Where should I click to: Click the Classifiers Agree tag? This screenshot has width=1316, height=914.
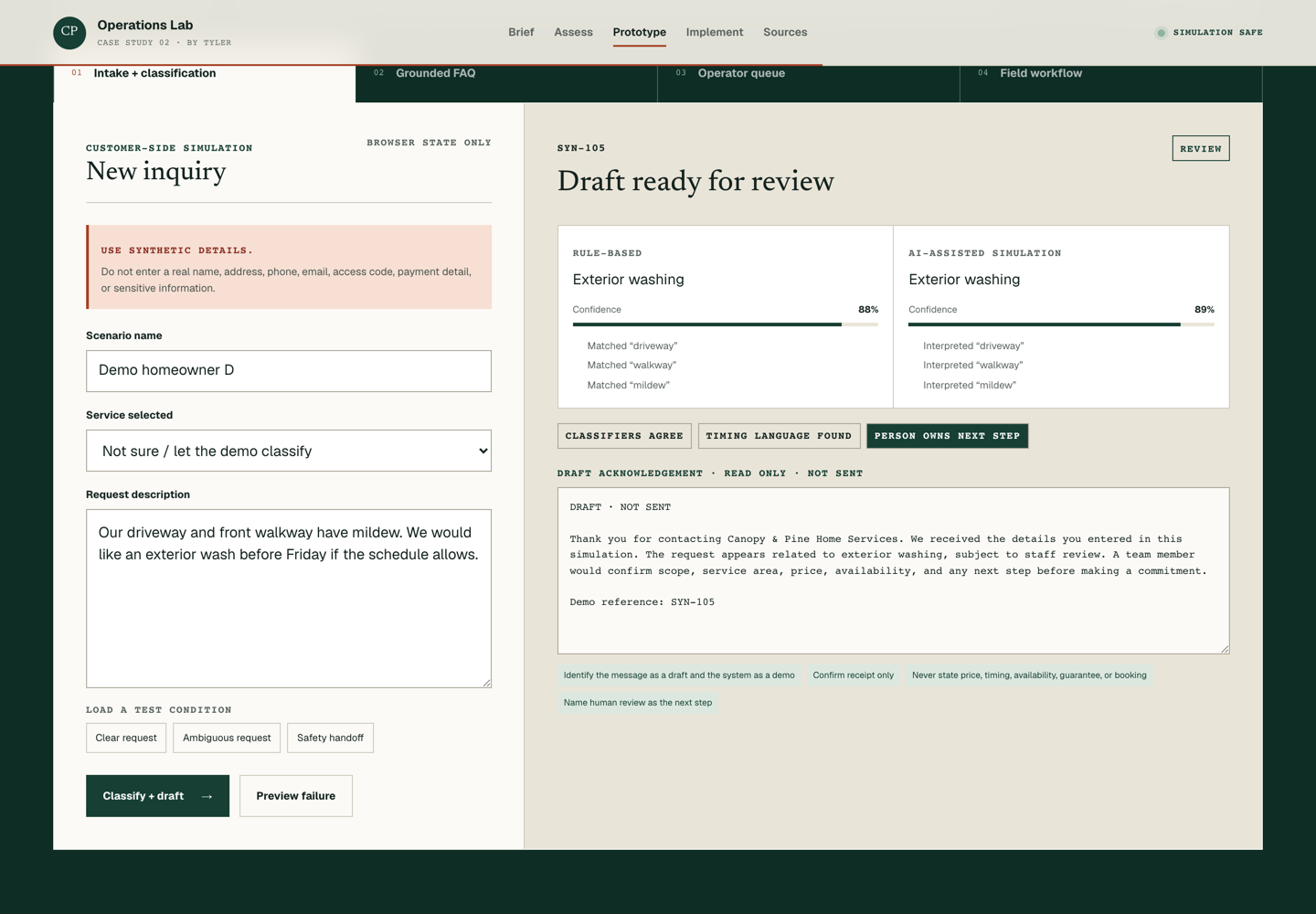(x=624, y=436)
